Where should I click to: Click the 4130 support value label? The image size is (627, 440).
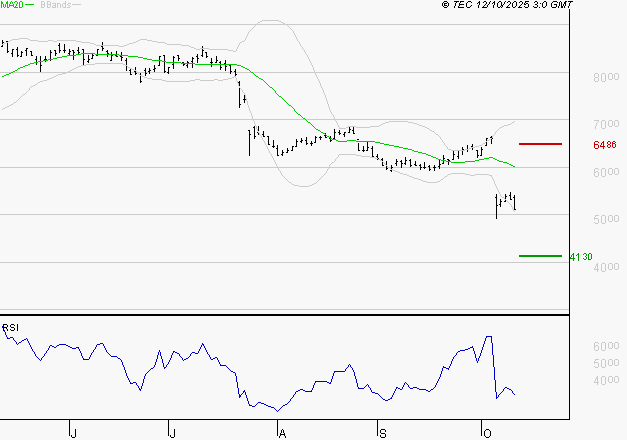coord(581,257)
